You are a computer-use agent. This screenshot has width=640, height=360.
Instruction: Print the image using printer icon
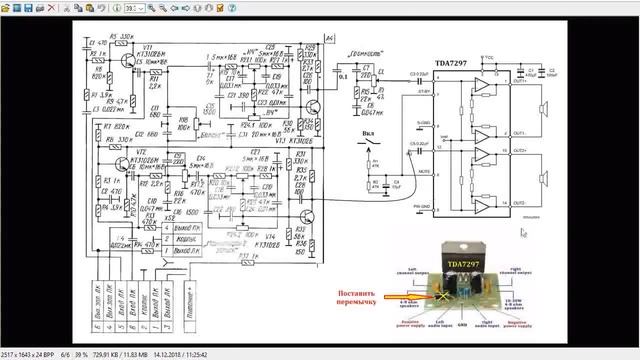40,8
